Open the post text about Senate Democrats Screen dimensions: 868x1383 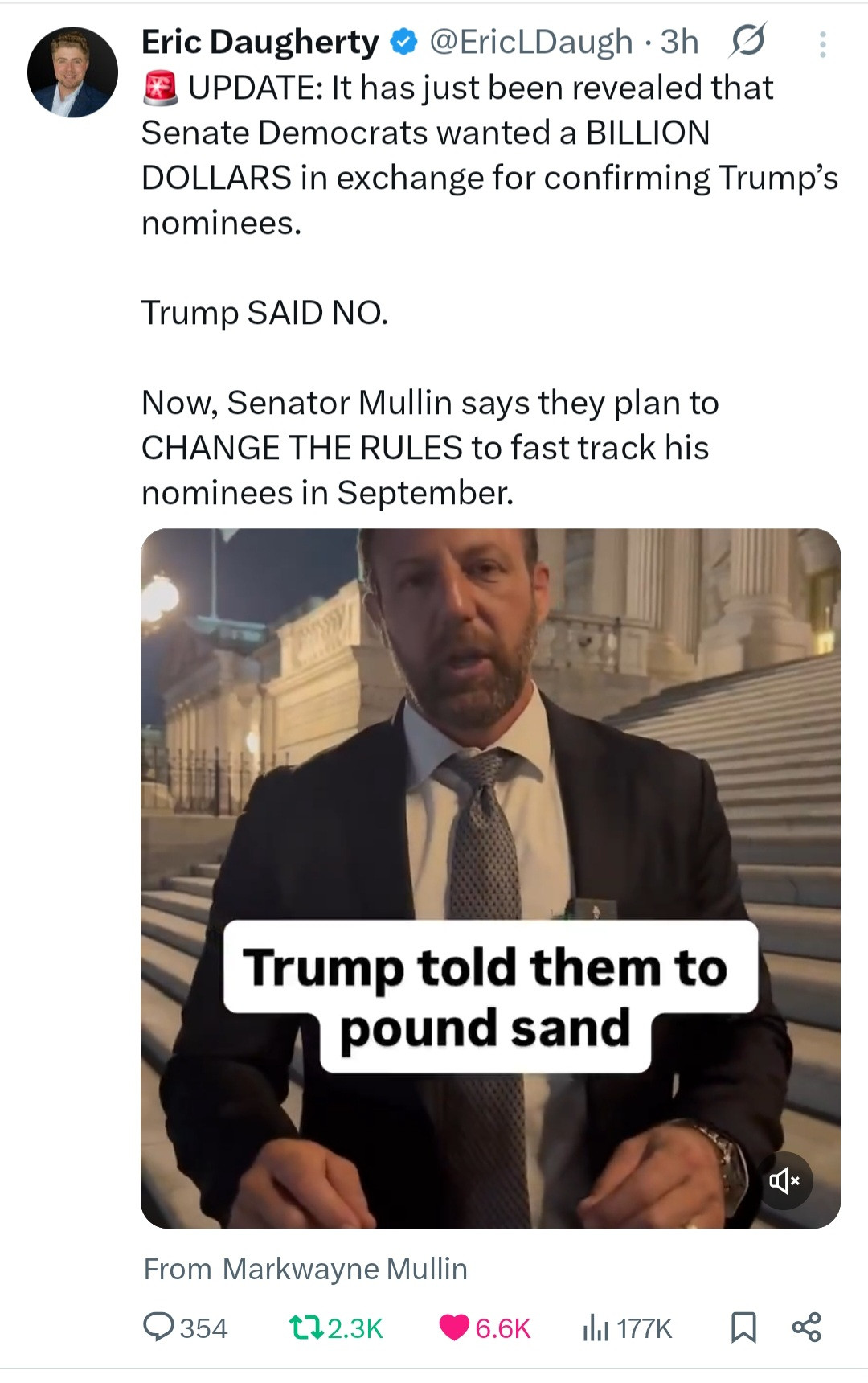[490, 290]
